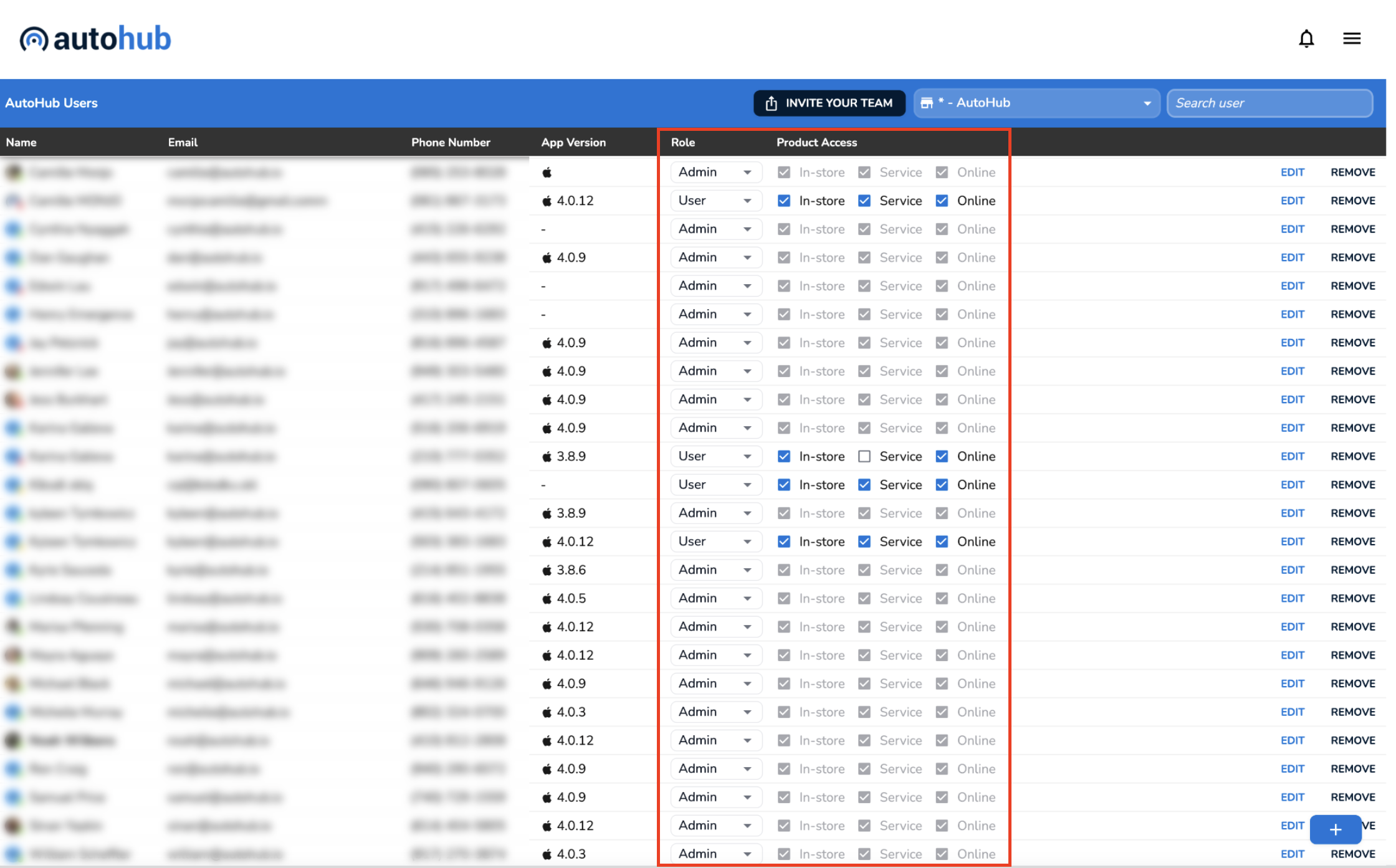
Task: Click the Invite Your Team button
Action: 829,103
